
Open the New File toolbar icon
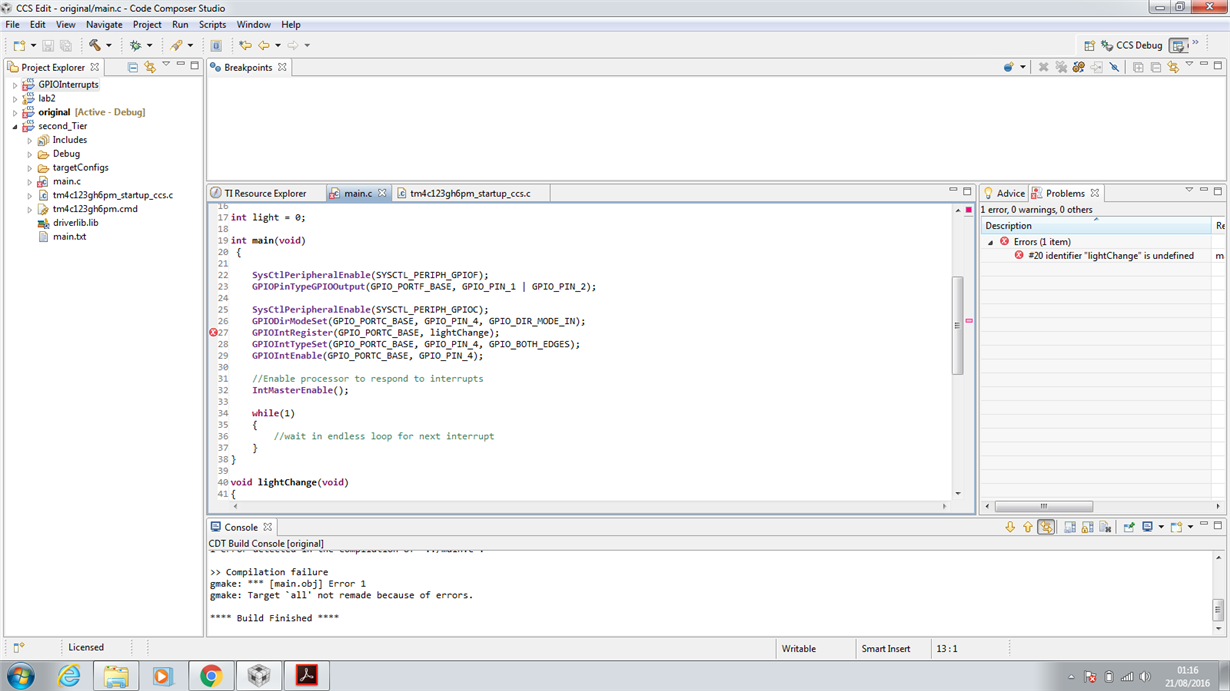pyautogui.click(x=17, y=45)
